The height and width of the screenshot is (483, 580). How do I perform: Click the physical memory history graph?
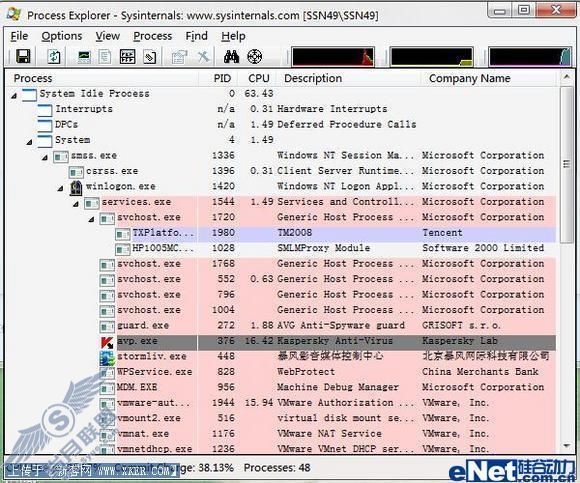tap(530, 57)
